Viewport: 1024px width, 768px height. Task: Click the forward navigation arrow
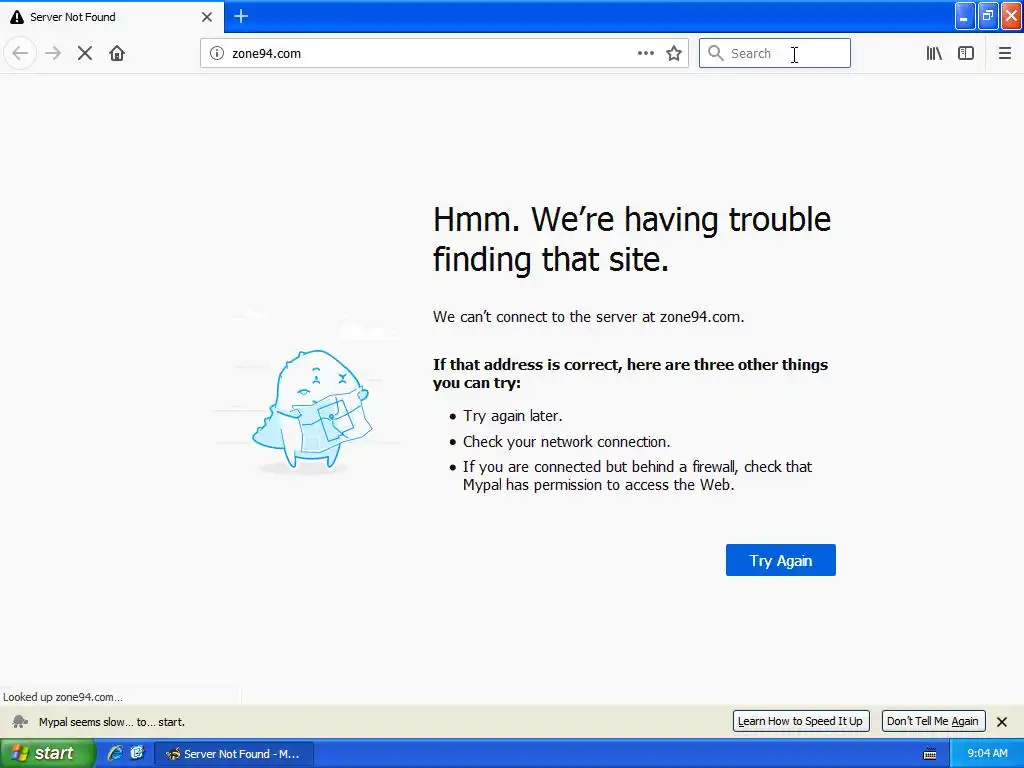tap(53, 53)
